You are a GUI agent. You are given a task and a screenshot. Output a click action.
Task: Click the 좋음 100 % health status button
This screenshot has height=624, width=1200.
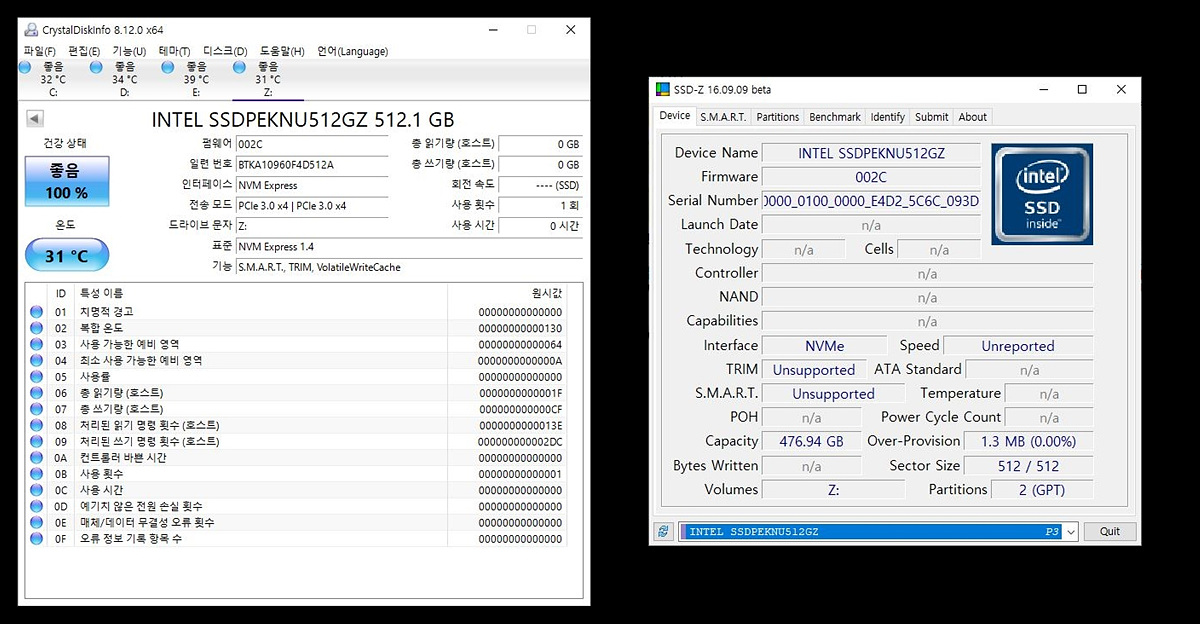coord(67,182)
